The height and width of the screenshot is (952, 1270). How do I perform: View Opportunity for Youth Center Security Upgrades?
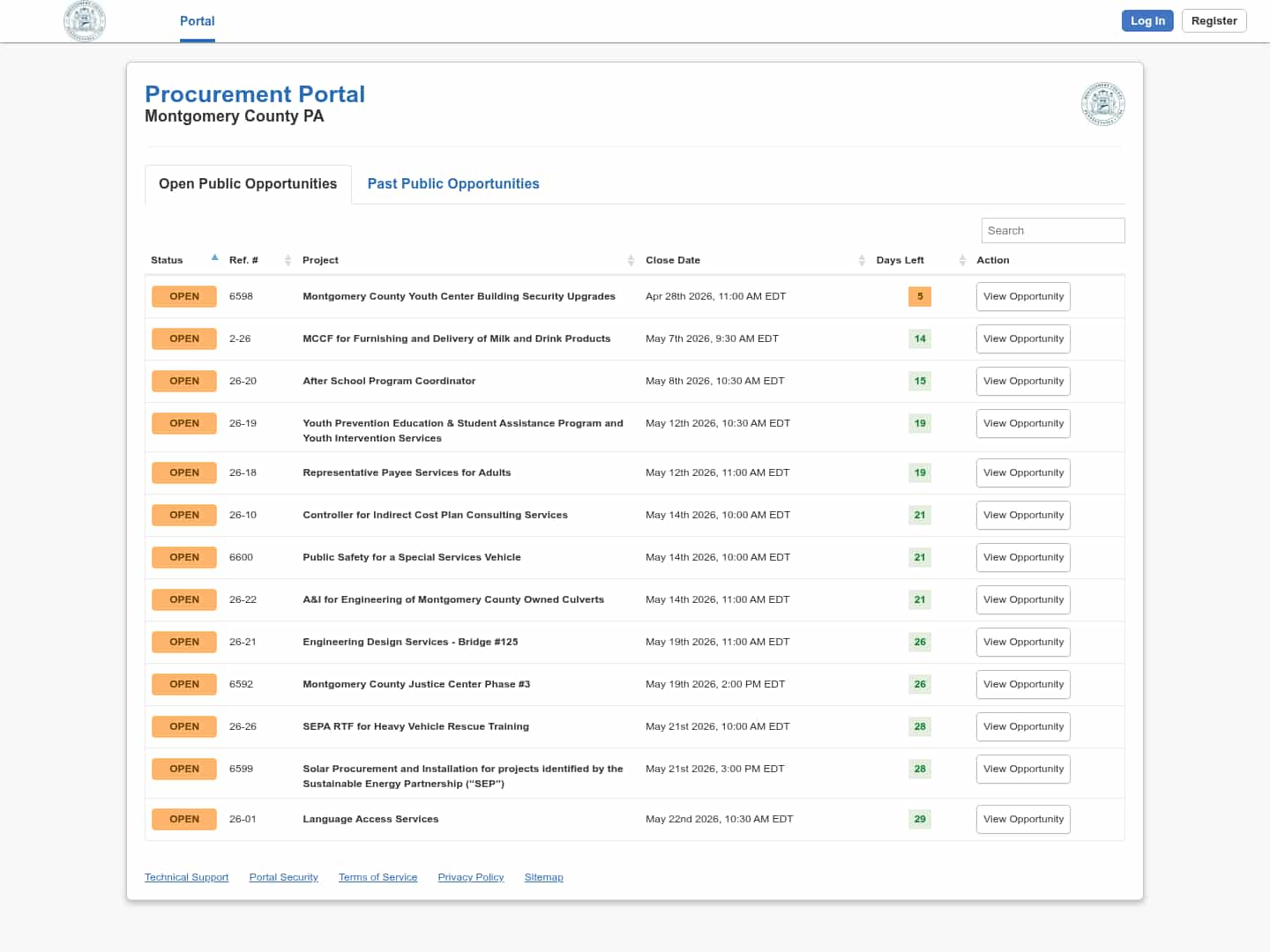[1023, 297]
